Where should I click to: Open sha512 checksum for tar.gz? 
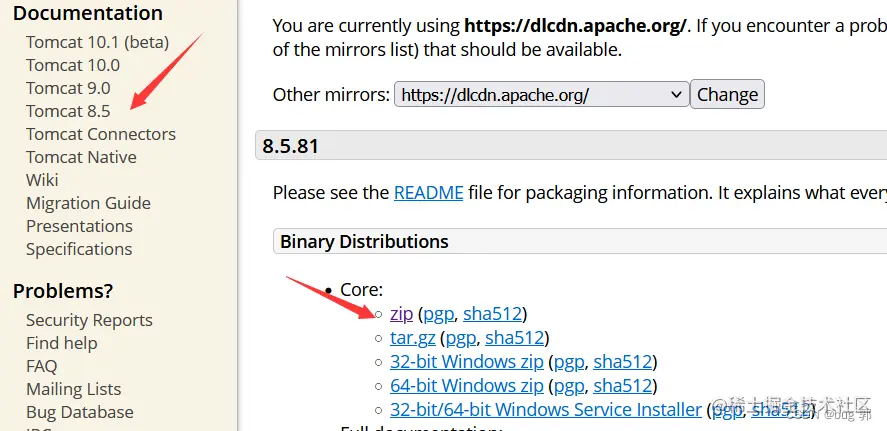point(514,338)
